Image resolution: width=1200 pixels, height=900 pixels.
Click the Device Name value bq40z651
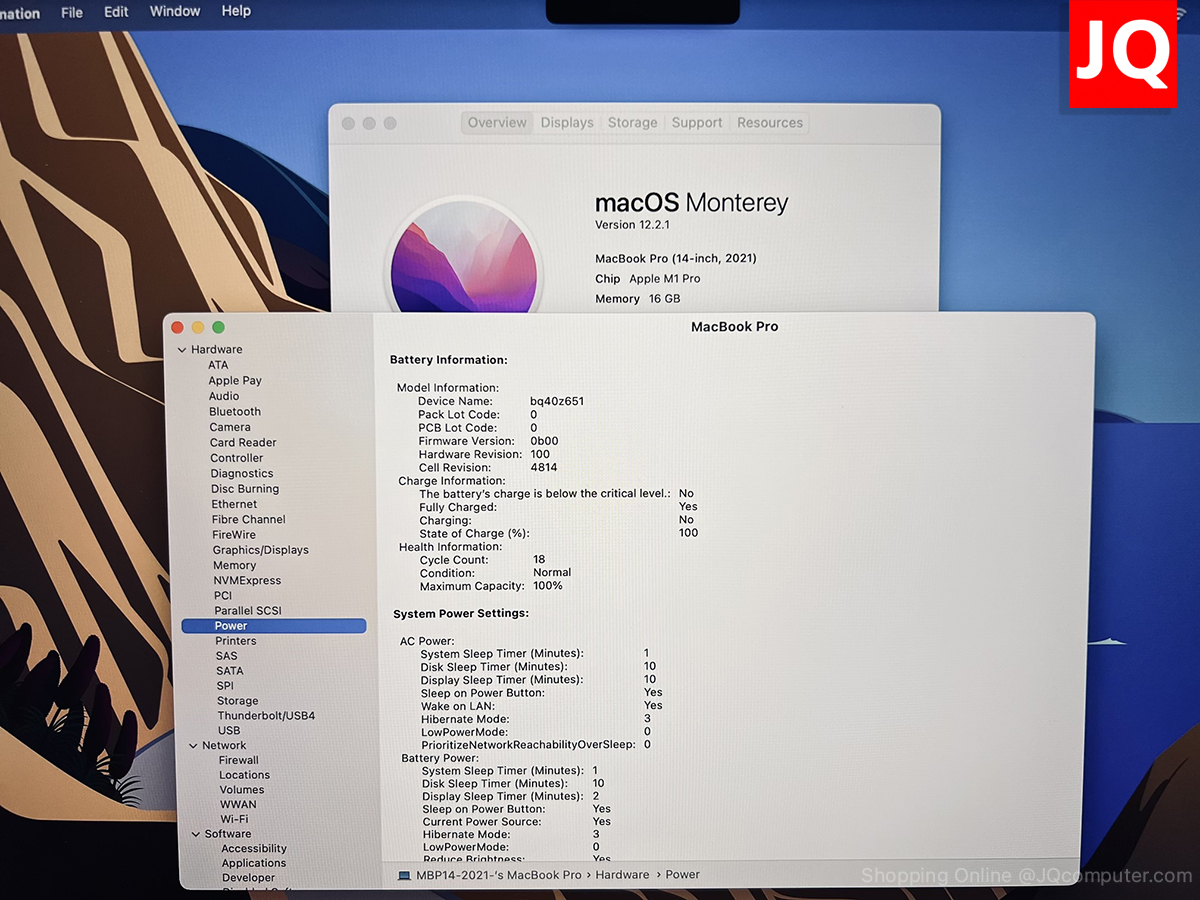(557, 401)
